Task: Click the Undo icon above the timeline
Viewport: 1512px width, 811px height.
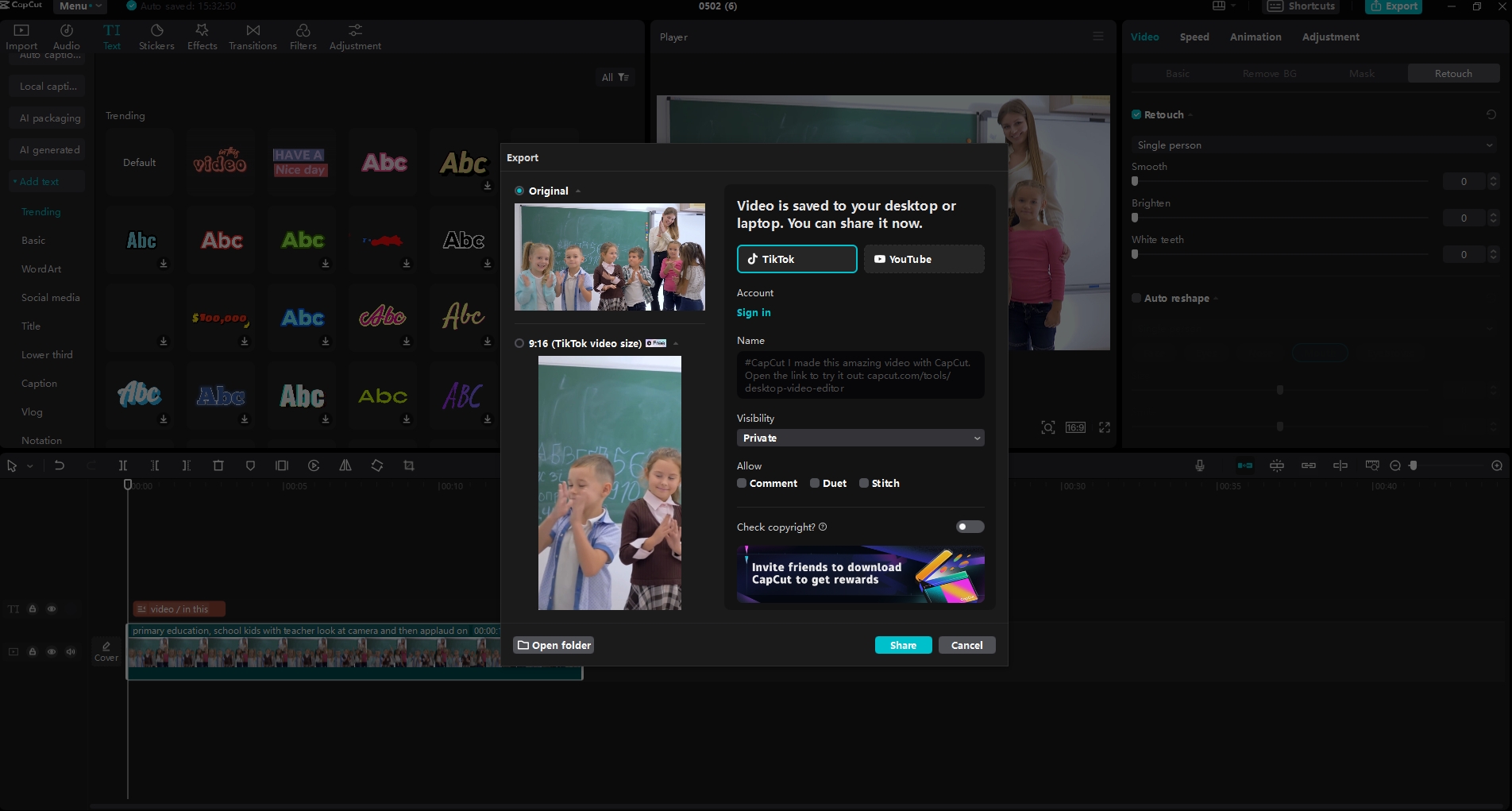Action: pos(60,465)
